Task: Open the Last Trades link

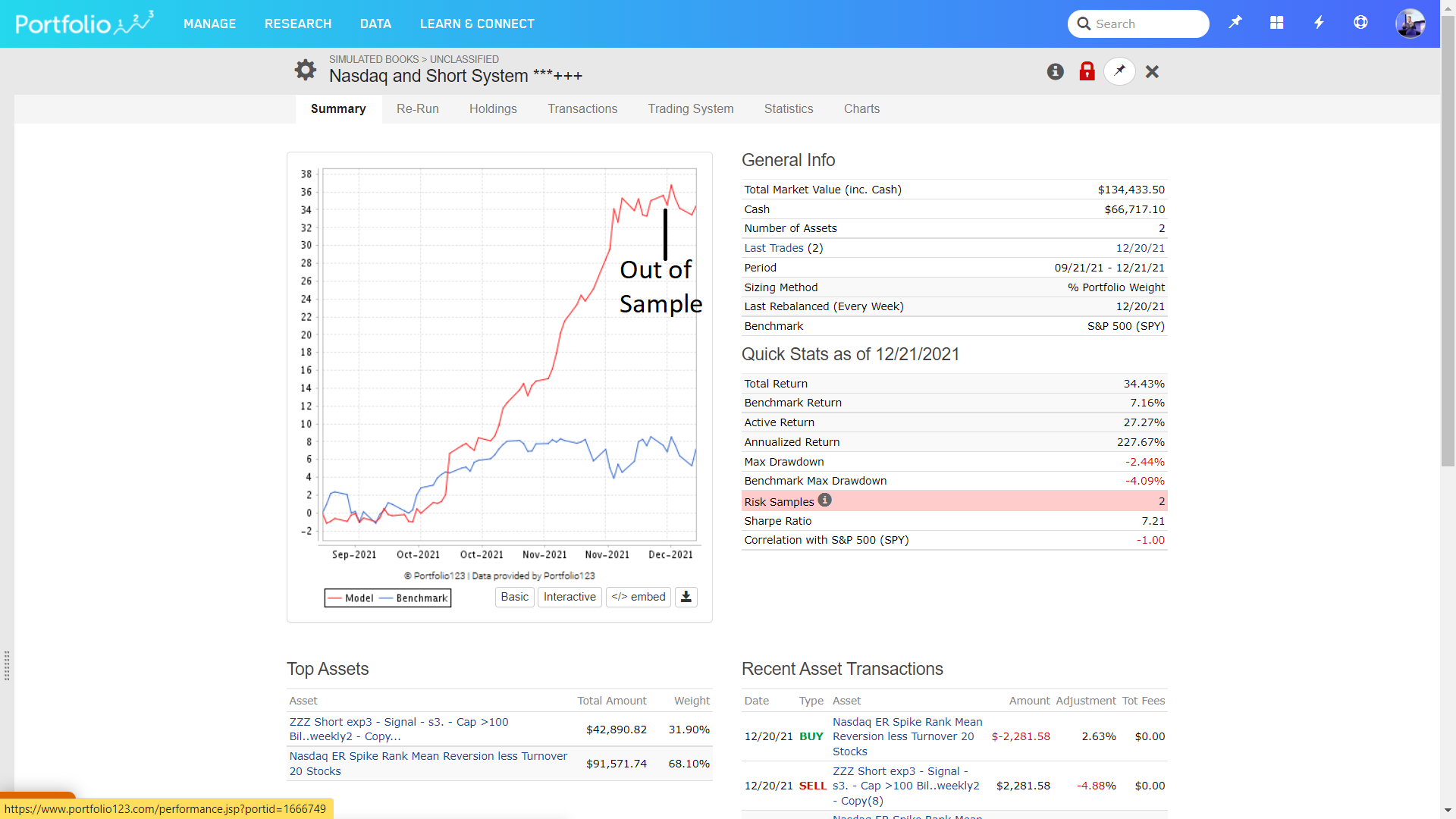Action: [773, 248]
